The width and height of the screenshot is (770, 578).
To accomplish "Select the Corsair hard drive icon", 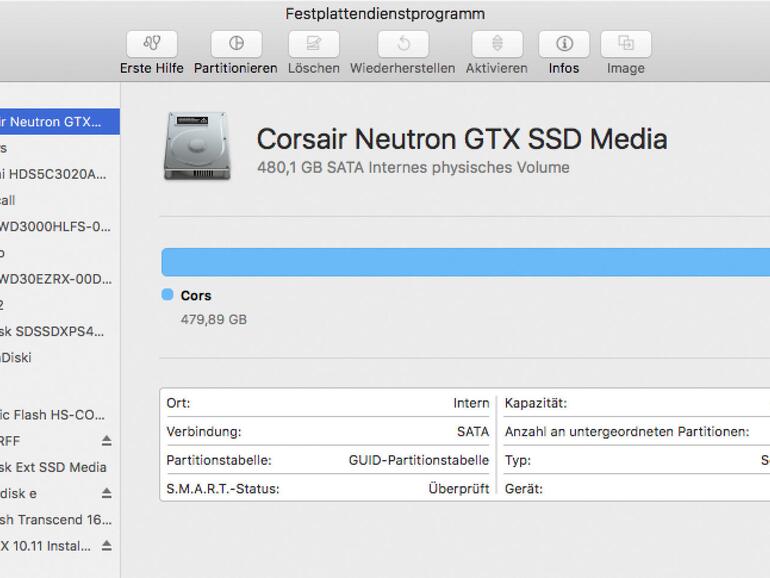I will coord(197,146).
